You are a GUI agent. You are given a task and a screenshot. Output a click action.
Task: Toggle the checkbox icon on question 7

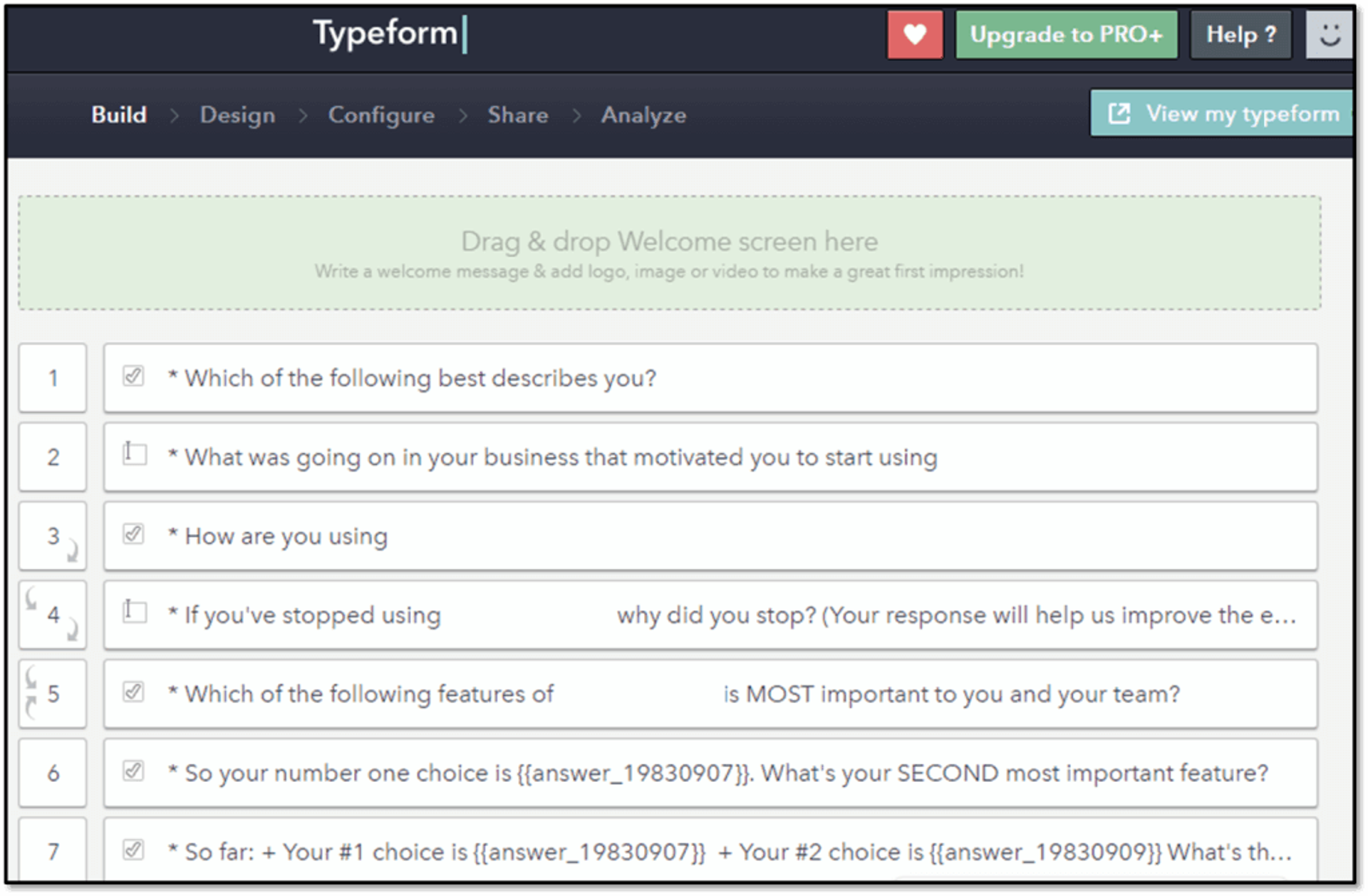click(x=135, y=849)
